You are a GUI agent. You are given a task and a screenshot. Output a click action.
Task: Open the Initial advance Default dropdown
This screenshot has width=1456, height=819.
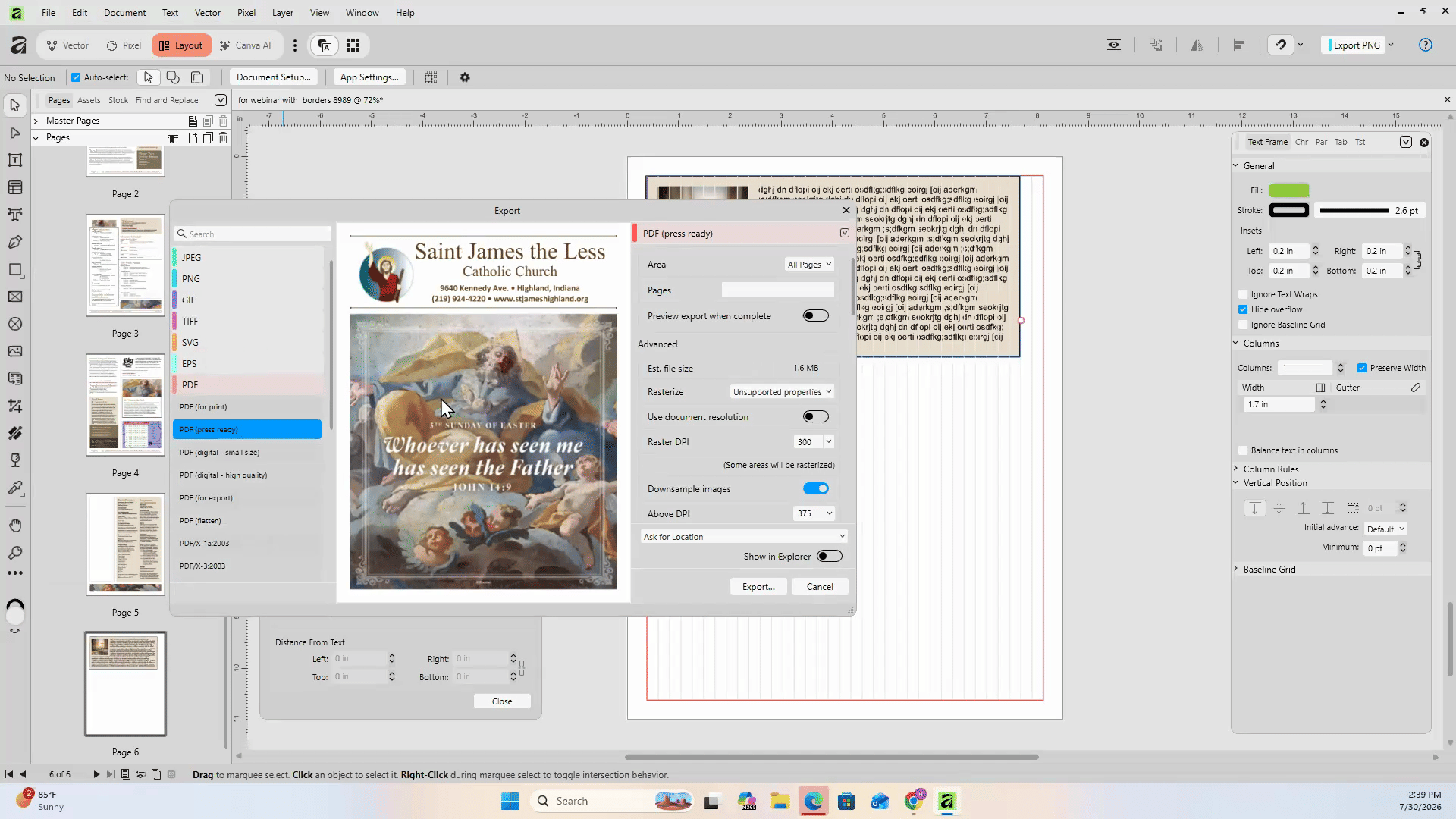[1385, 529]
